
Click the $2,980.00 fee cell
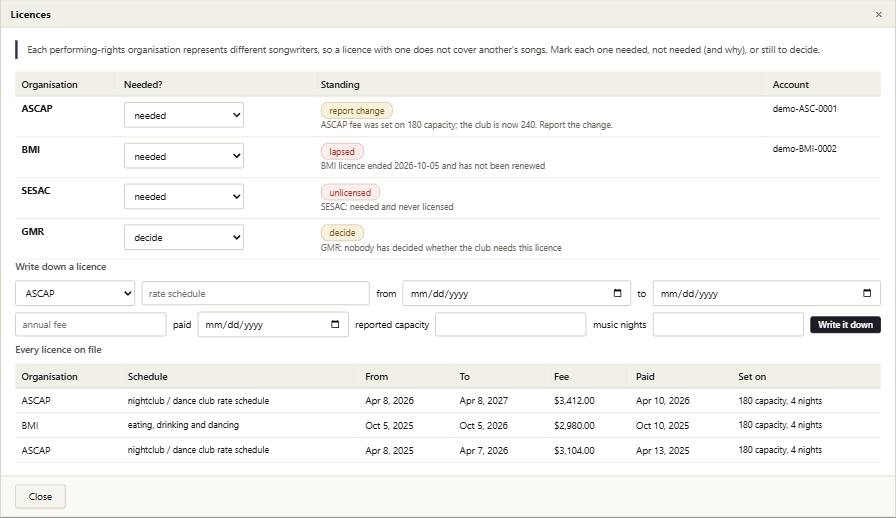point(574,425)
